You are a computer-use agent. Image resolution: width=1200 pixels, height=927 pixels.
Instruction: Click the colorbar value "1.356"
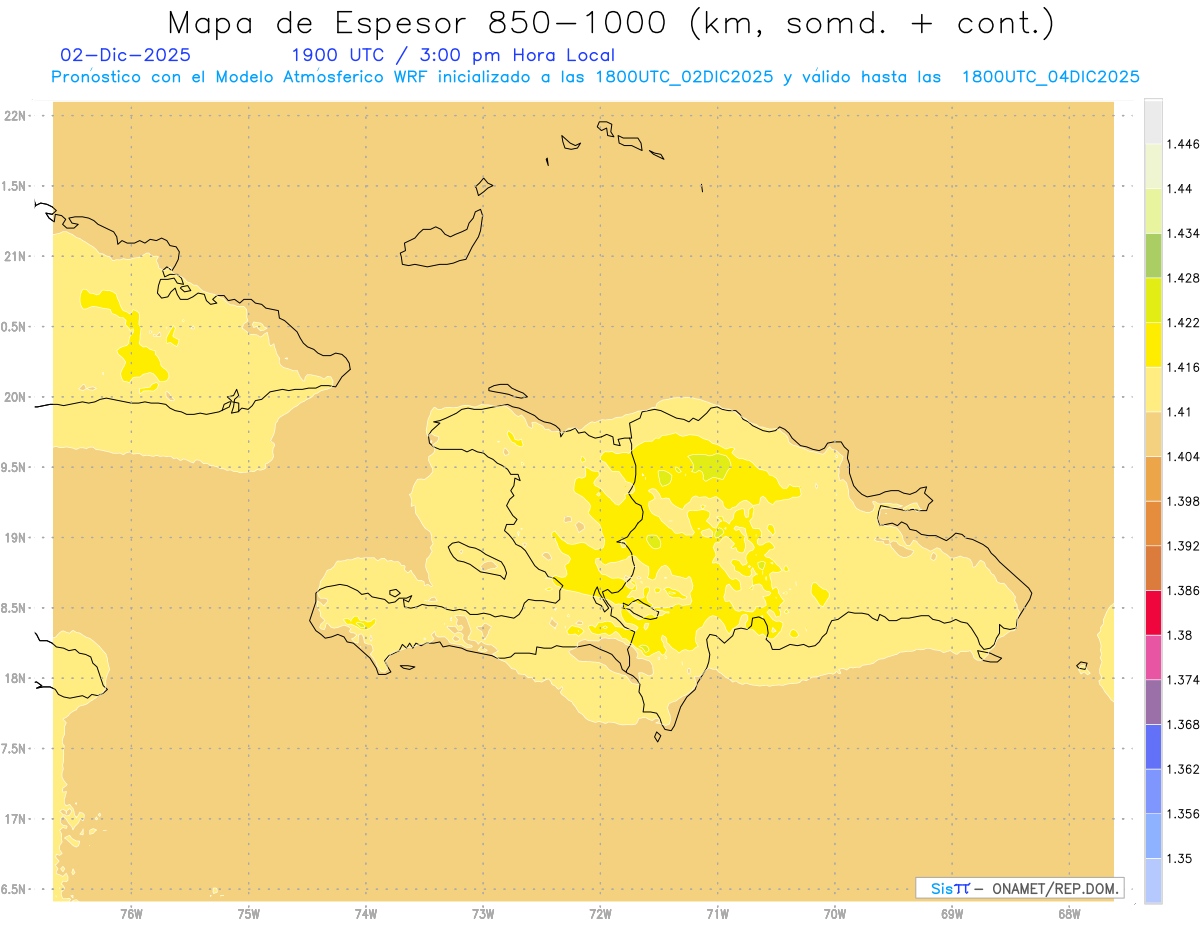(1182, 814)
